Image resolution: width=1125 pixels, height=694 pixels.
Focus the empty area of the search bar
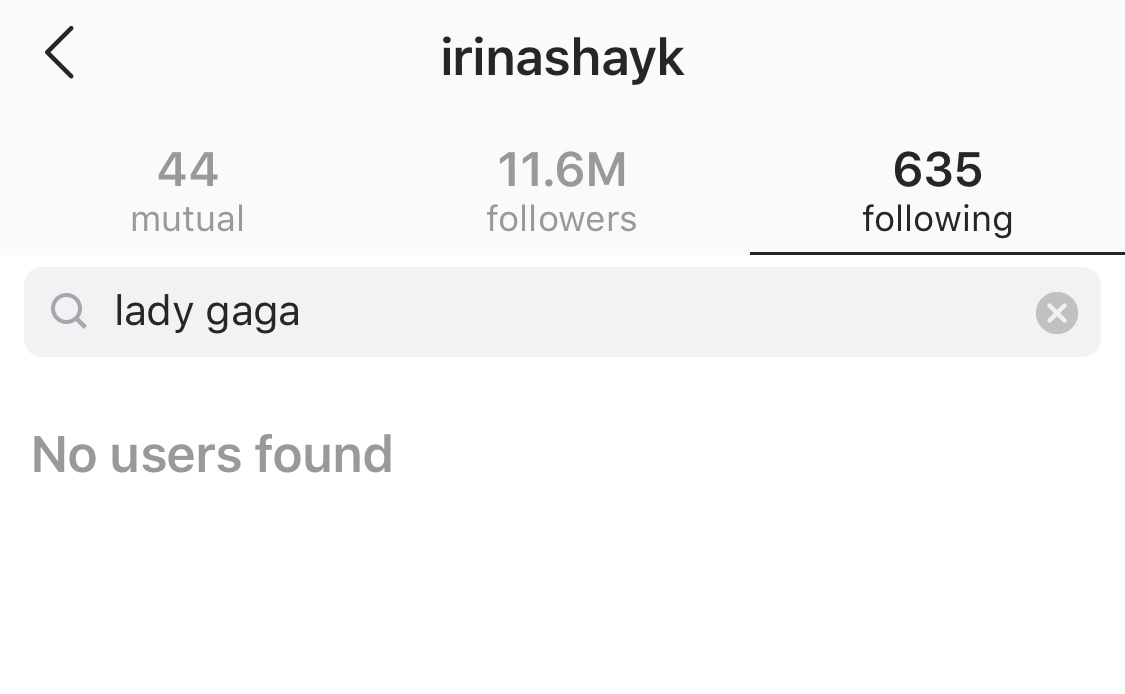coord(667,312)
